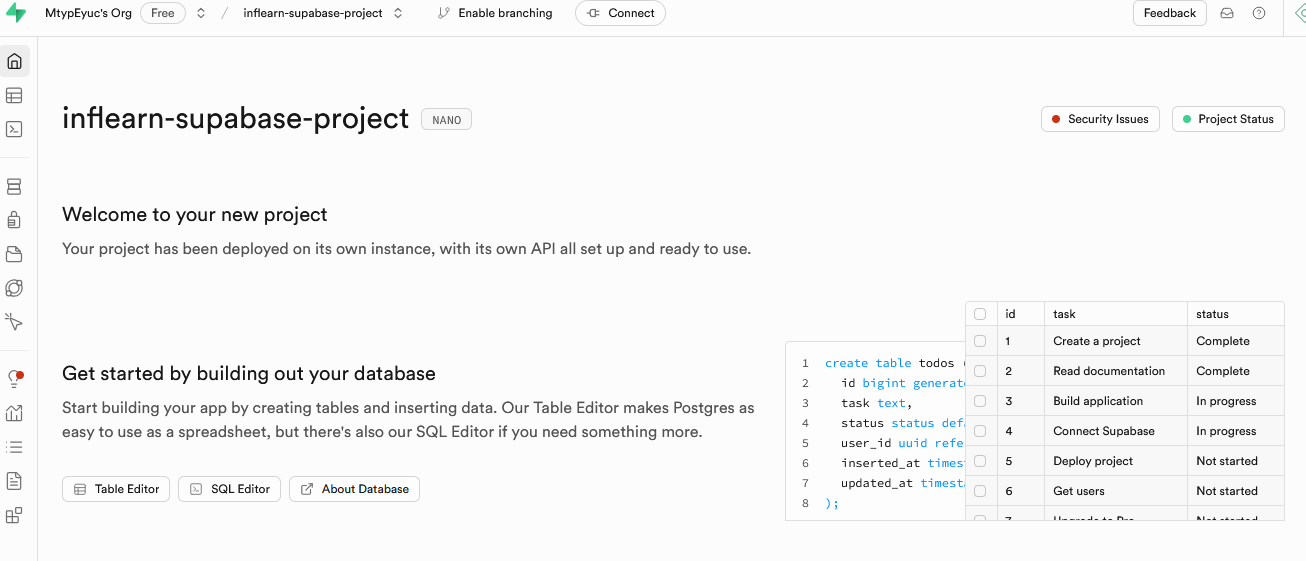Screen dimensions: 1306x561
Task: Click the status column header
Action: pos(1235,314)
